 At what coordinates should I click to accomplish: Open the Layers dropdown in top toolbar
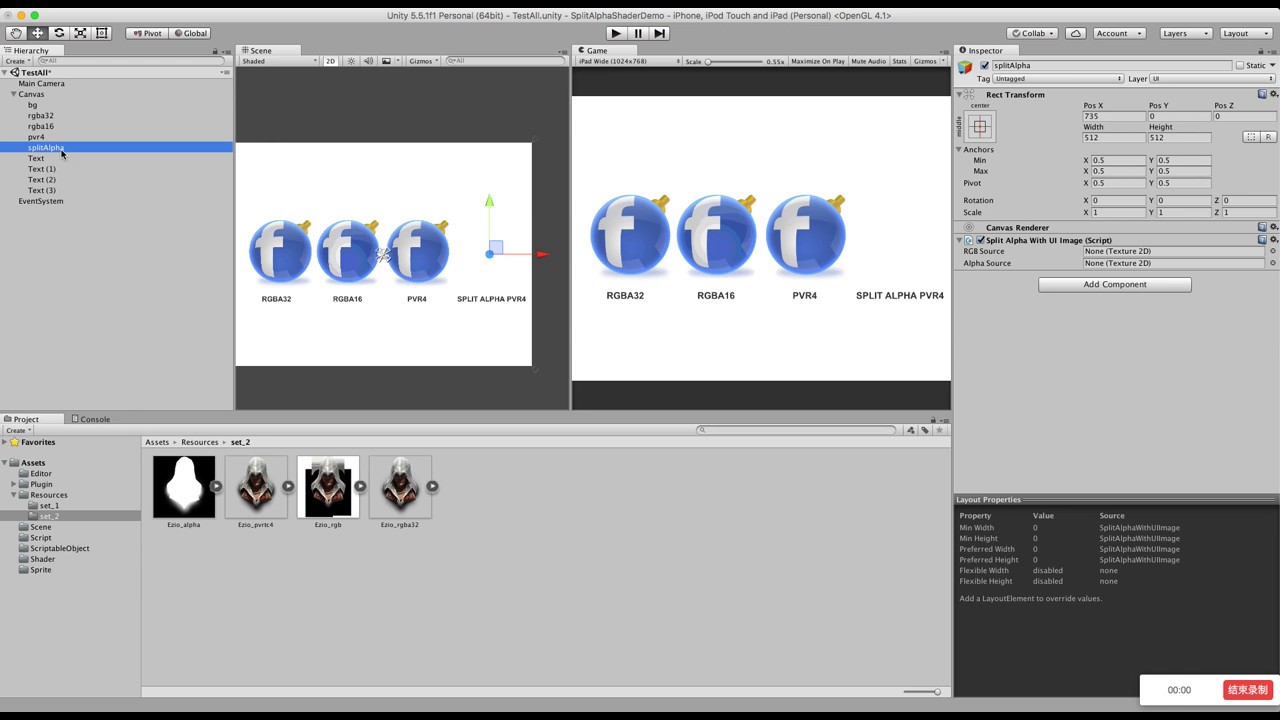pyautogui.click(x=1187, y=33)
